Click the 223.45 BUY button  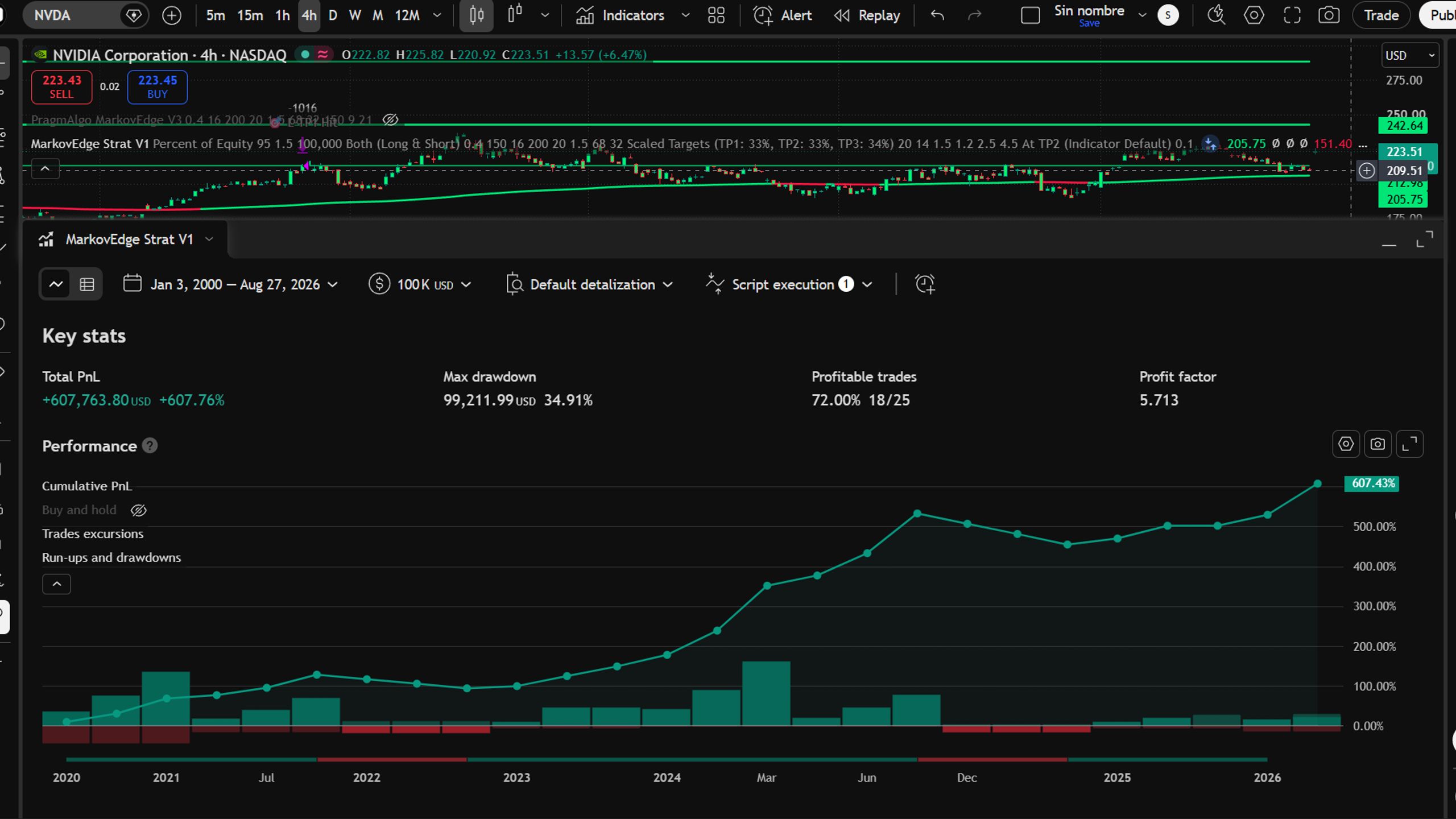[158, 87]
